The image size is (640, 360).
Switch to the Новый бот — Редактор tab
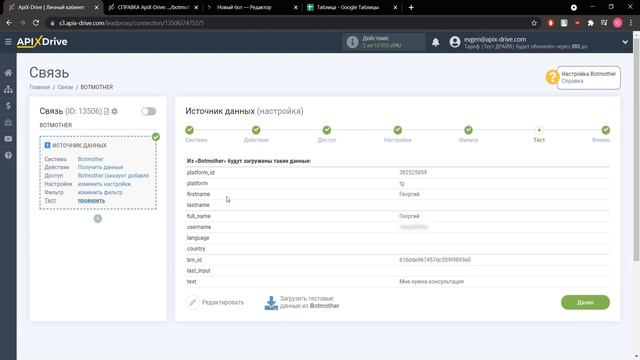pyautogui.click(x=252, y=7)
